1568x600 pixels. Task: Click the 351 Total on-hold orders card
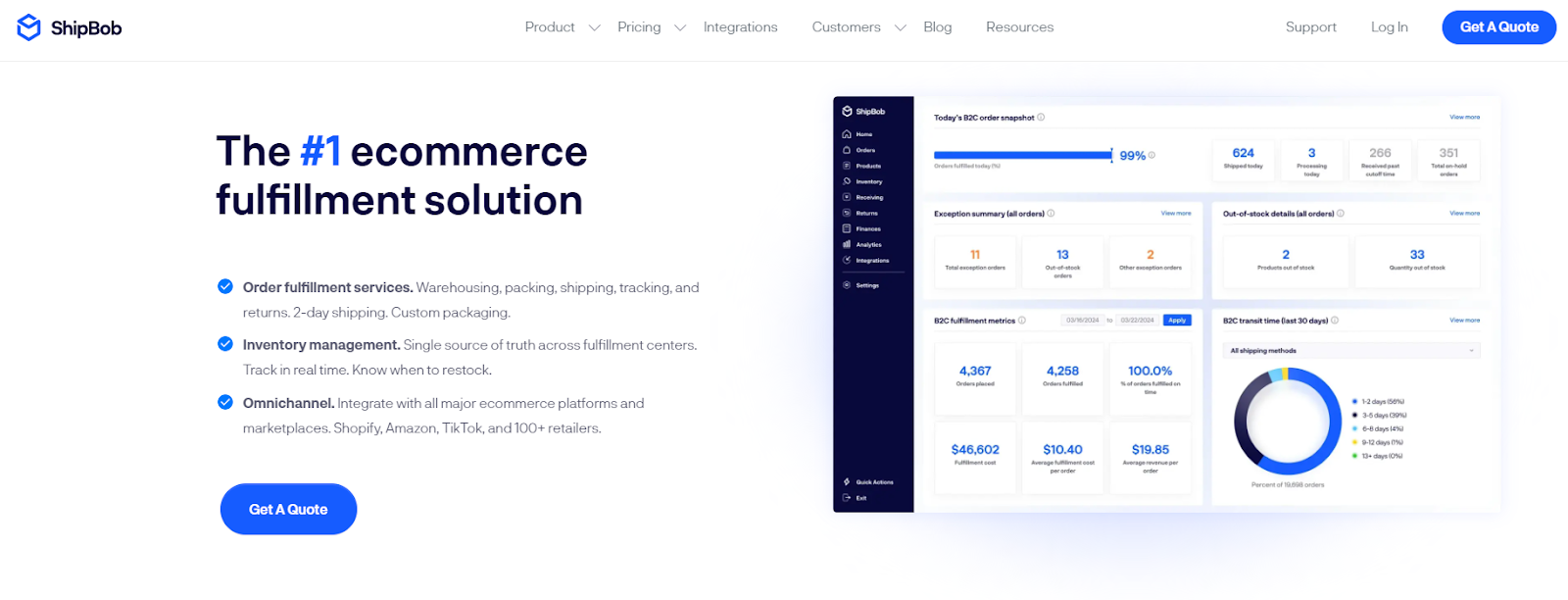pos(1448,160)
